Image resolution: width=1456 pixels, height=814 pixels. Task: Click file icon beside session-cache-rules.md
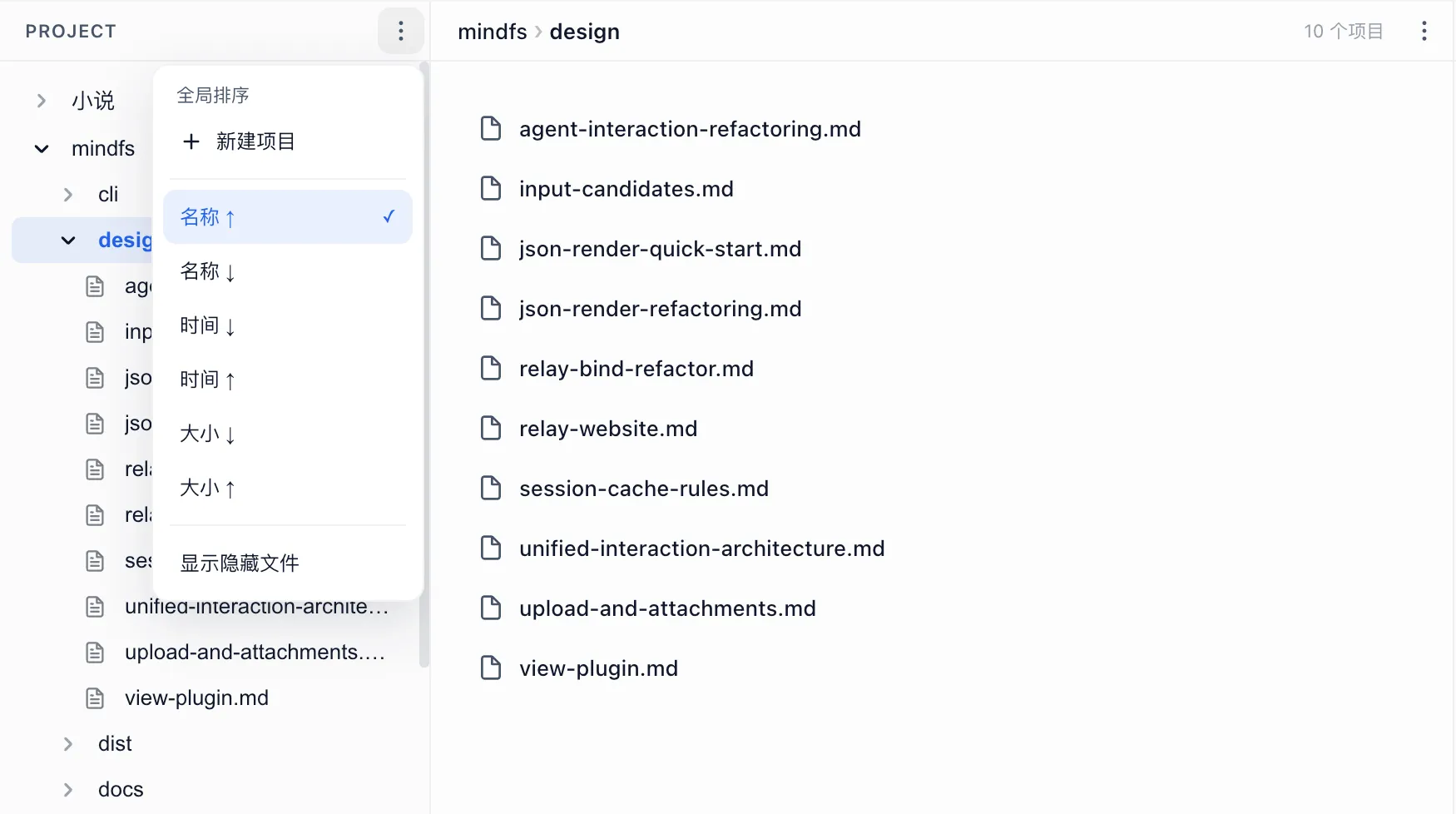click(491, 489)
